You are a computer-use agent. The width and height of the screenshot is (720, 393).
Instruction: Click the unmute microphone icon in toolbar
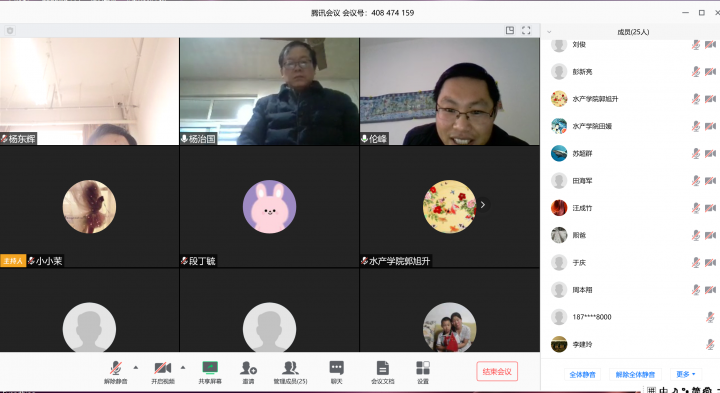[x=116, y=369]
